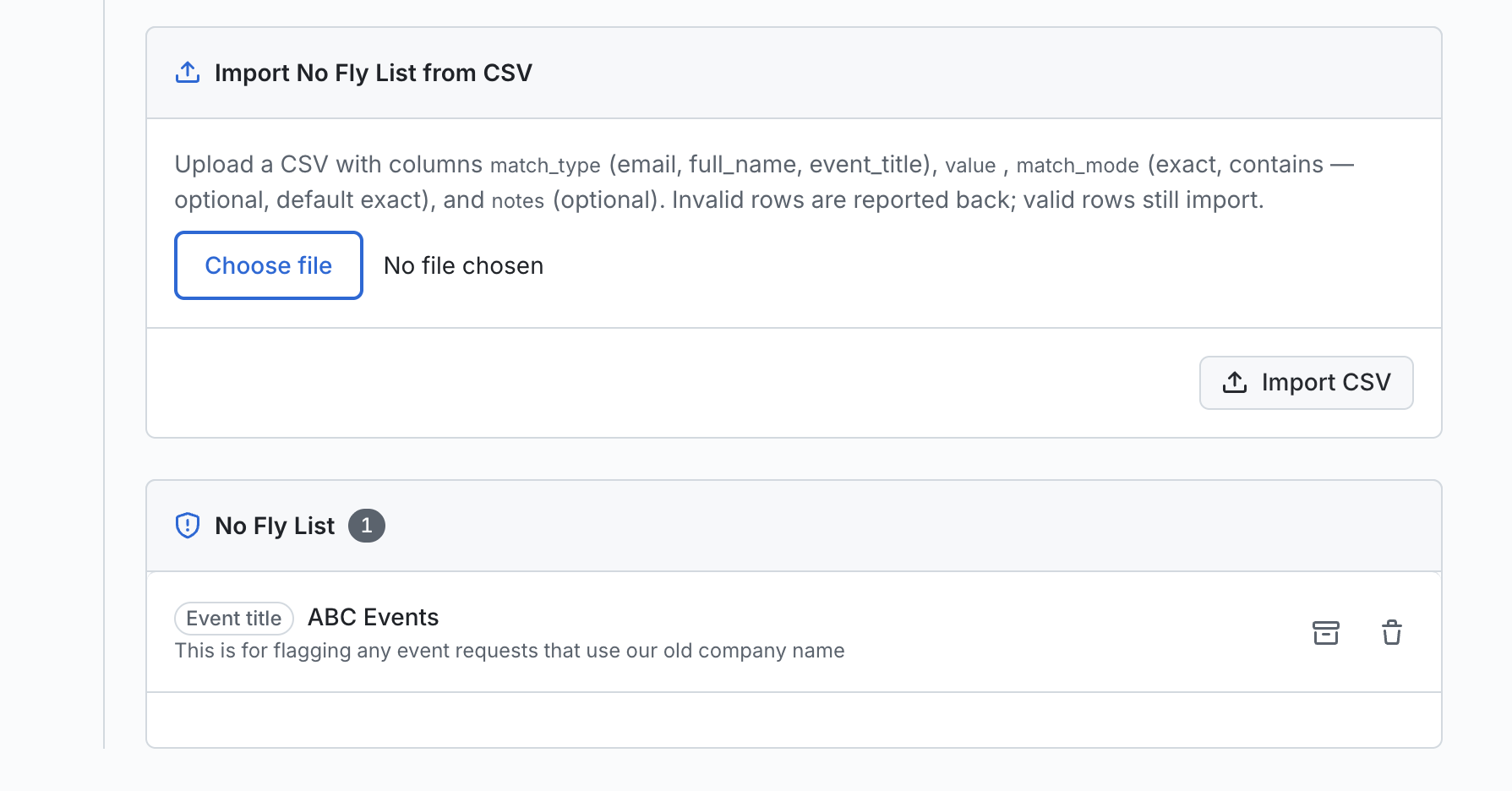
Task: Click the upload icon in the import header
Action: 187,73
